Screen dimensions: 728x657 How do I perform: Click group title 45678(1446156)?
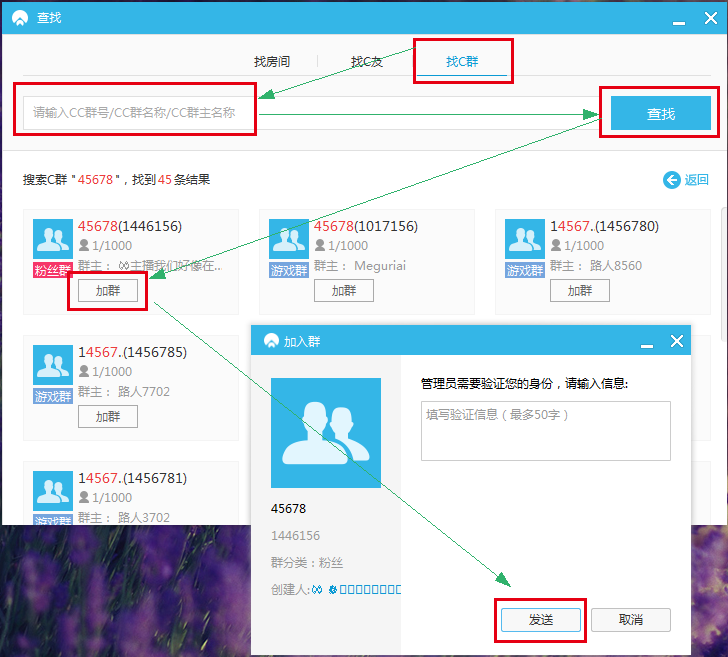click(x=130, y=226)
